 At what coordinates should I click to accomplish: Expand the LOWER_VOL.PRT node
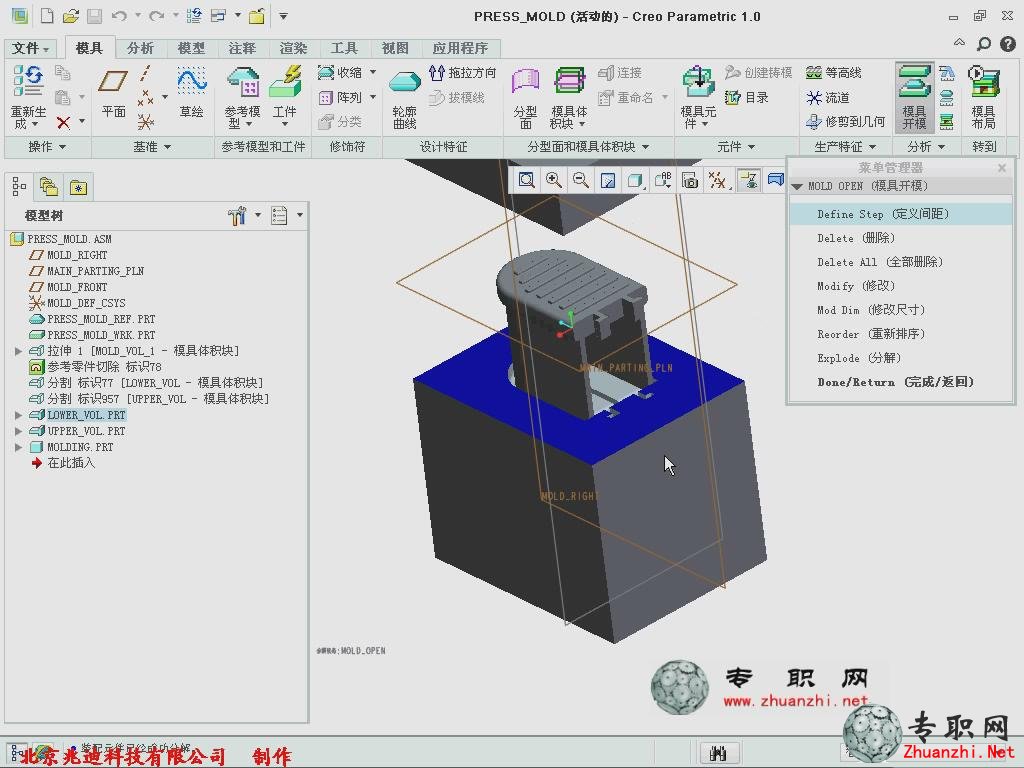[18, 415]
